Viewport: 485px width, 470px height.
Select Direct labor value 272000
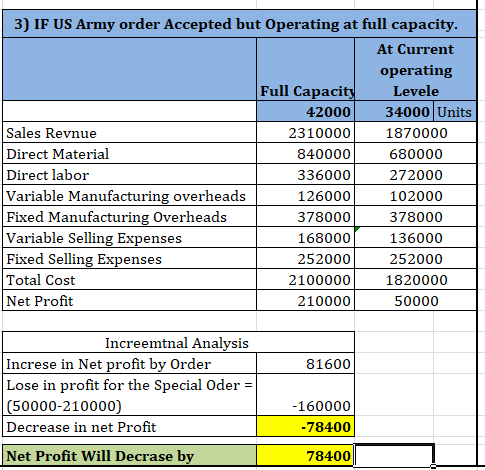[x=415, y=174]
